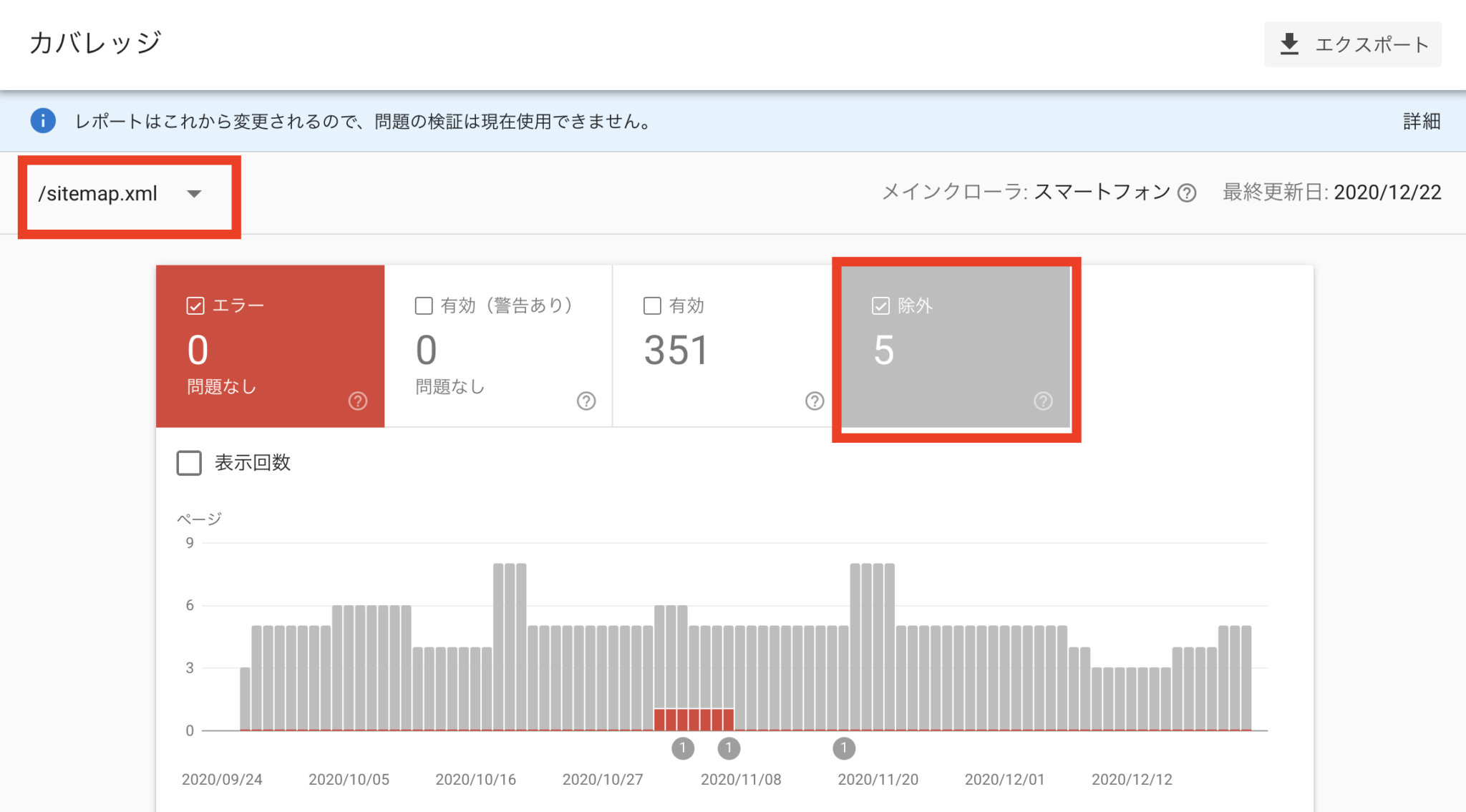This screenshot has width=1466, height=812.
Task: Click the 2020/10/05 axis date label
Action: (349, 779)
